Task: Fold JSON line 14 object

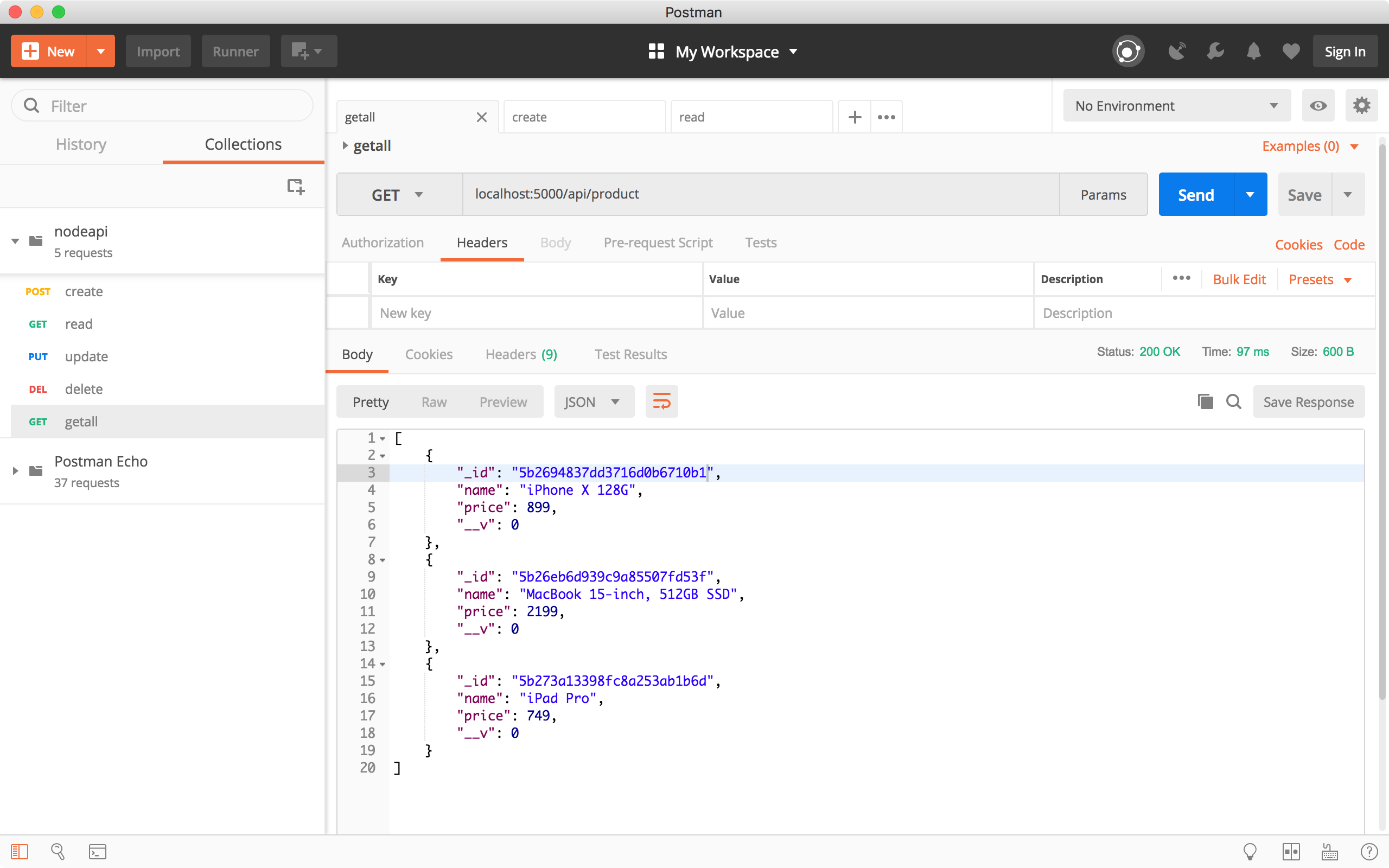Action: tap(383, 665)
